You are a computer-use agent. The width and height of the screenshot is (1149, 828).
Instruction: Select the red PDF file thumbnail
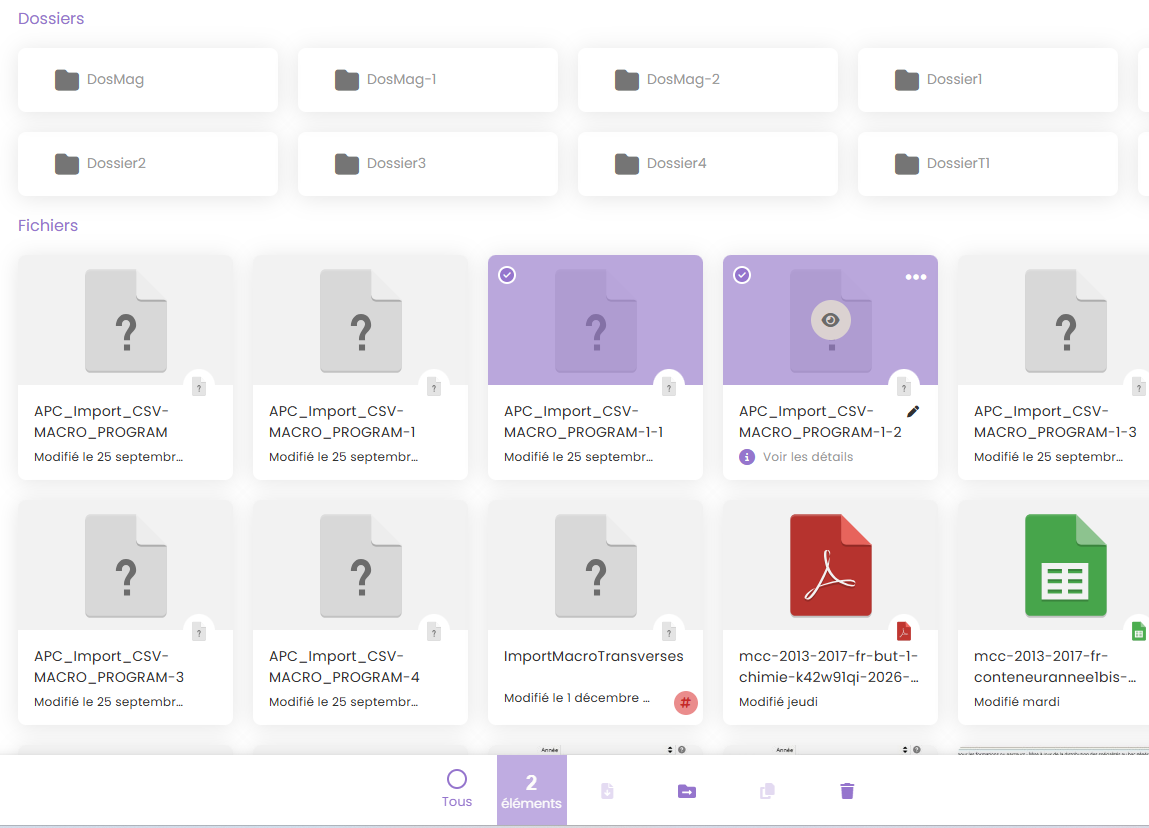coord(830,565)
